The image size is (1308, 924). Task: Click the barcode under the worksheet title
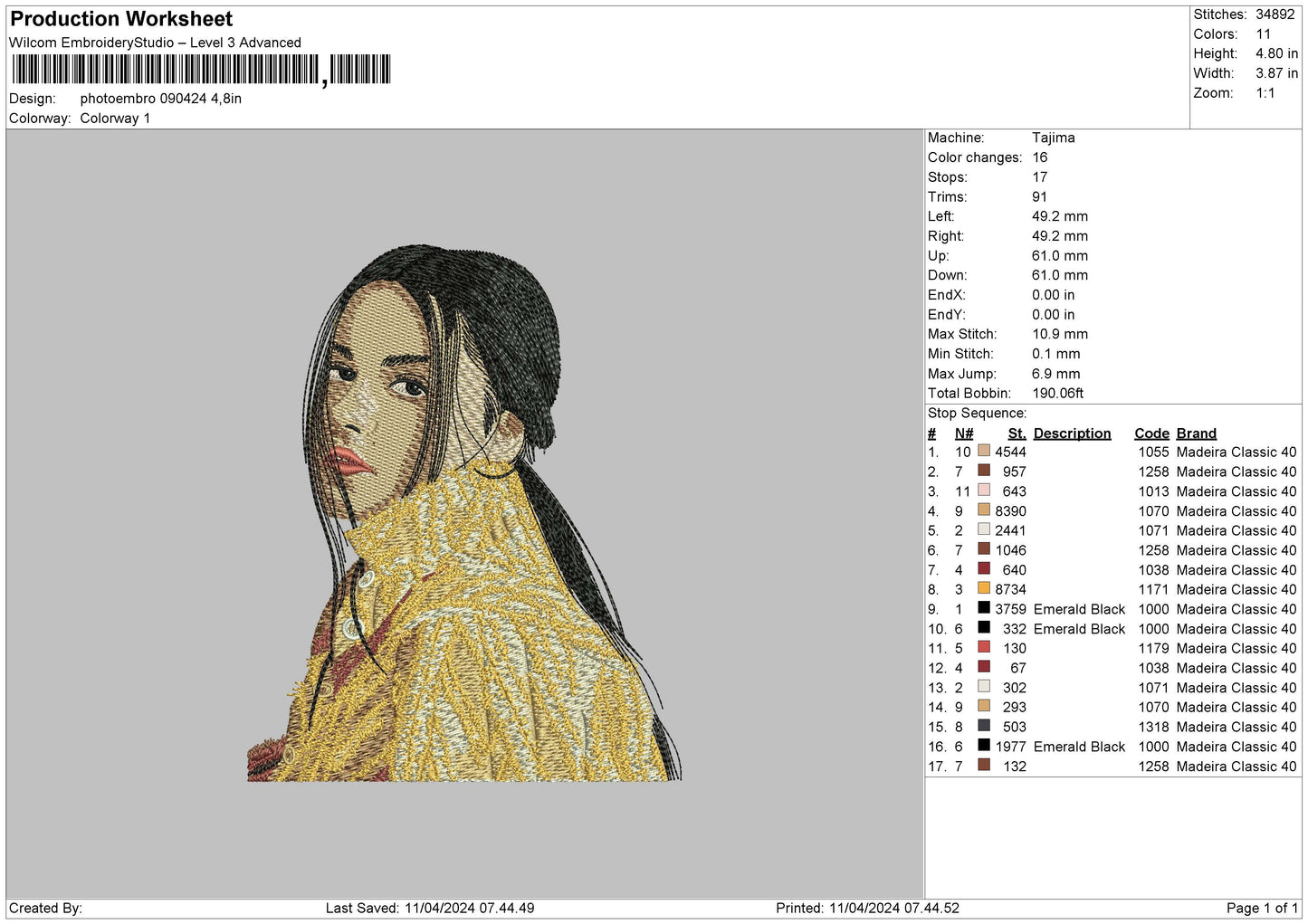(202, 70)
